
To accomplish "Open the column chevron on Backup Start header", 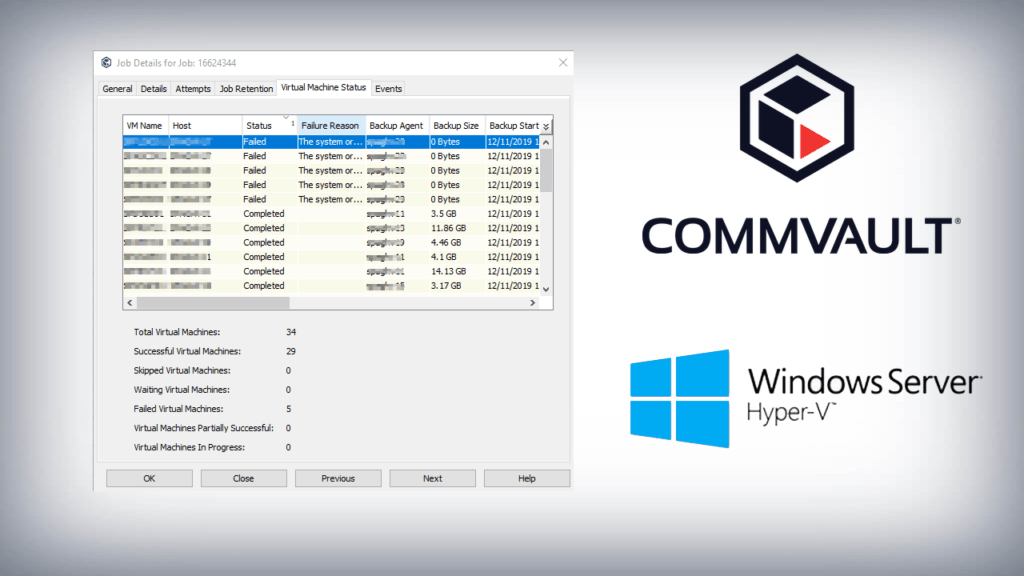I will [x=545, y=125].
